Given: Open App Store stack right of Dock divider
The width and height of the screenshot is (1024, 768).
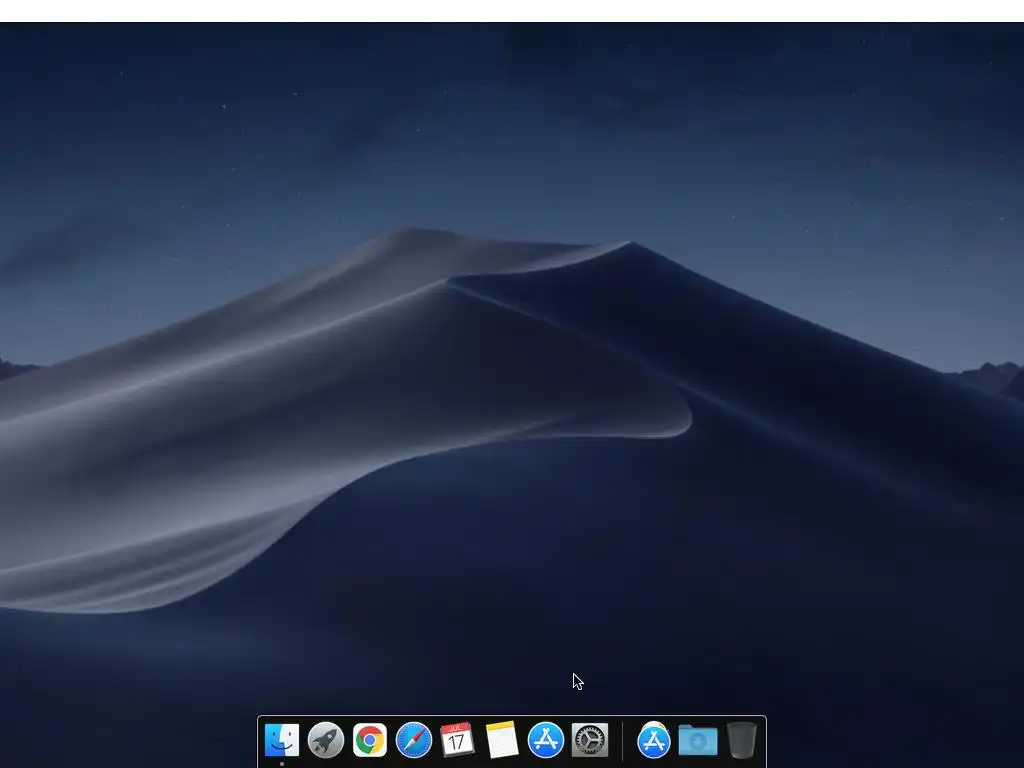Looking at the screenshot, I should coord(654,740).
